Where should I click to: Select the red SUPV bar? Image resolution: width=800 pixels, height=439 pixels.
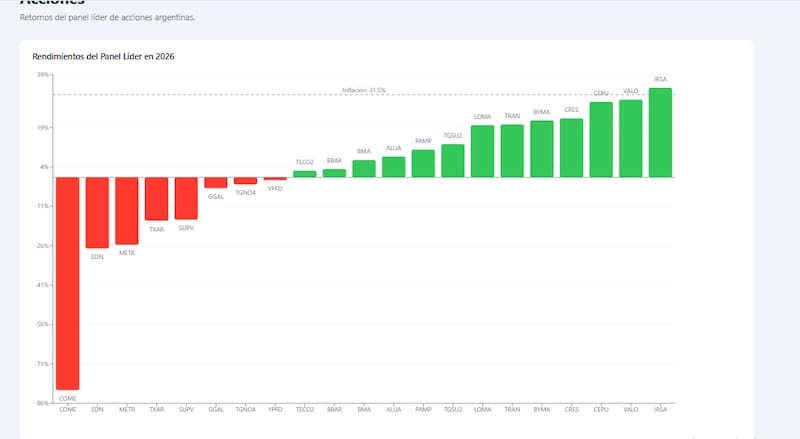point(186,198)
